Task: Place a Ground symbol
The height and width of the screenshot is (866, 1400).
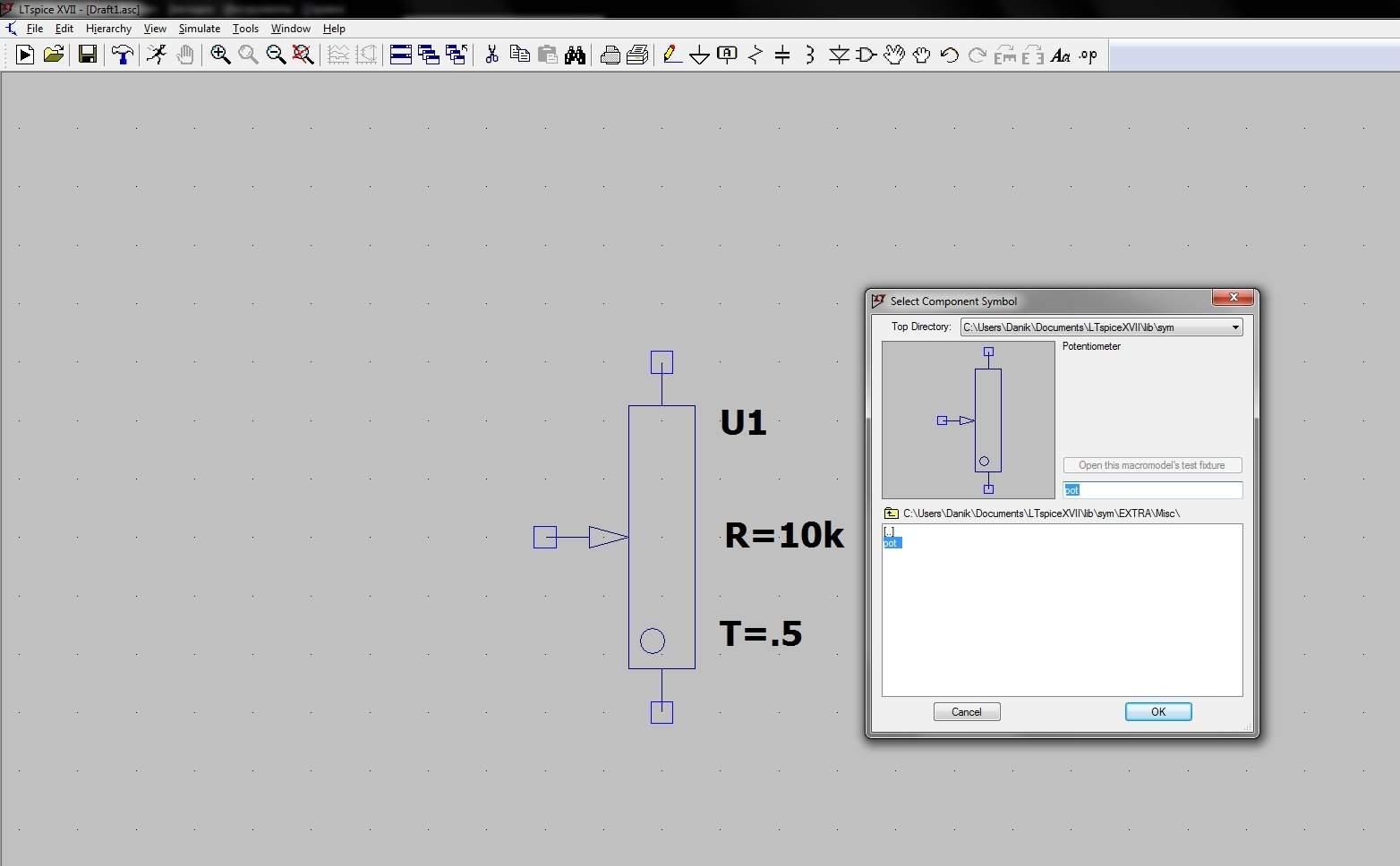Action: pos(700,55)
